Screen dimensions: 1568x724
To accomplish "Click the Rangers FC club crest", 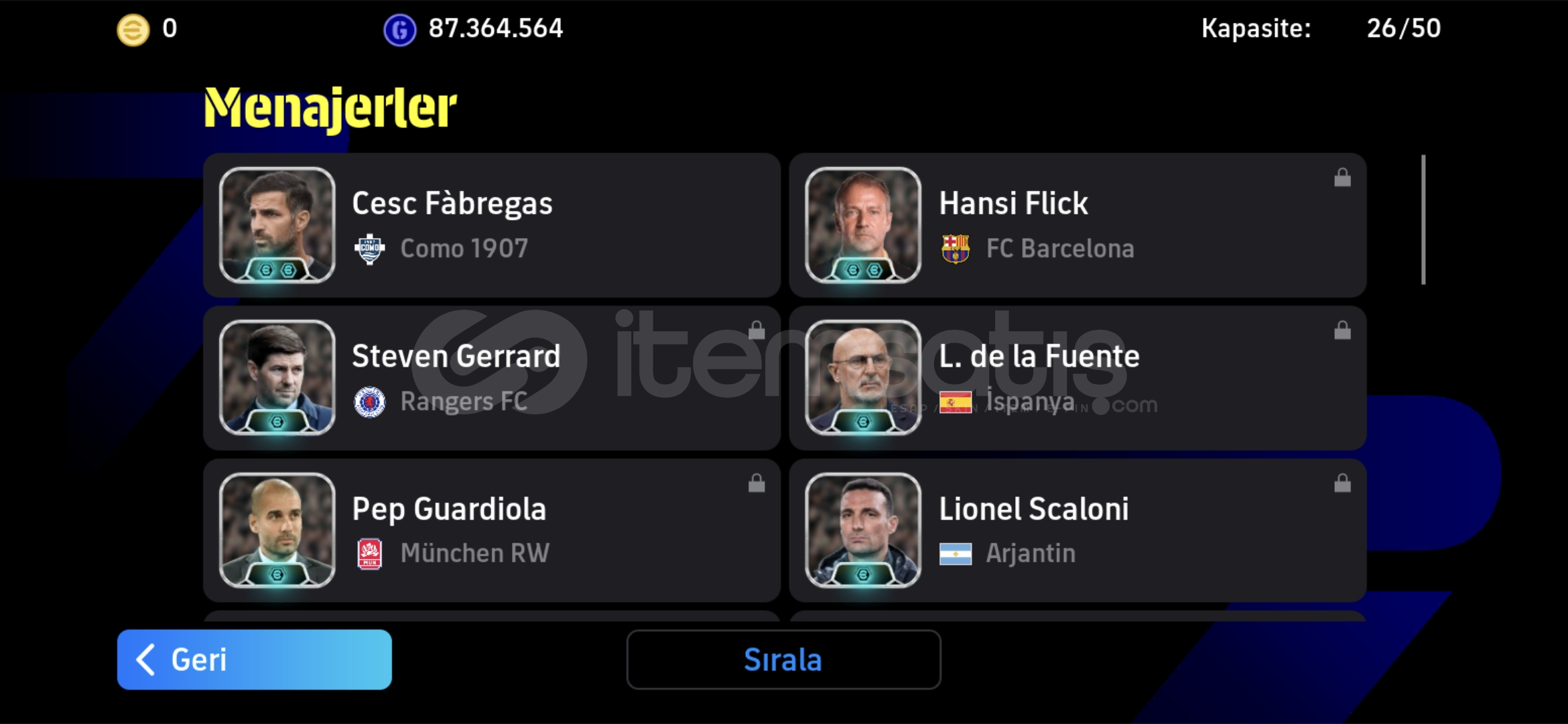I will point(369,402).
